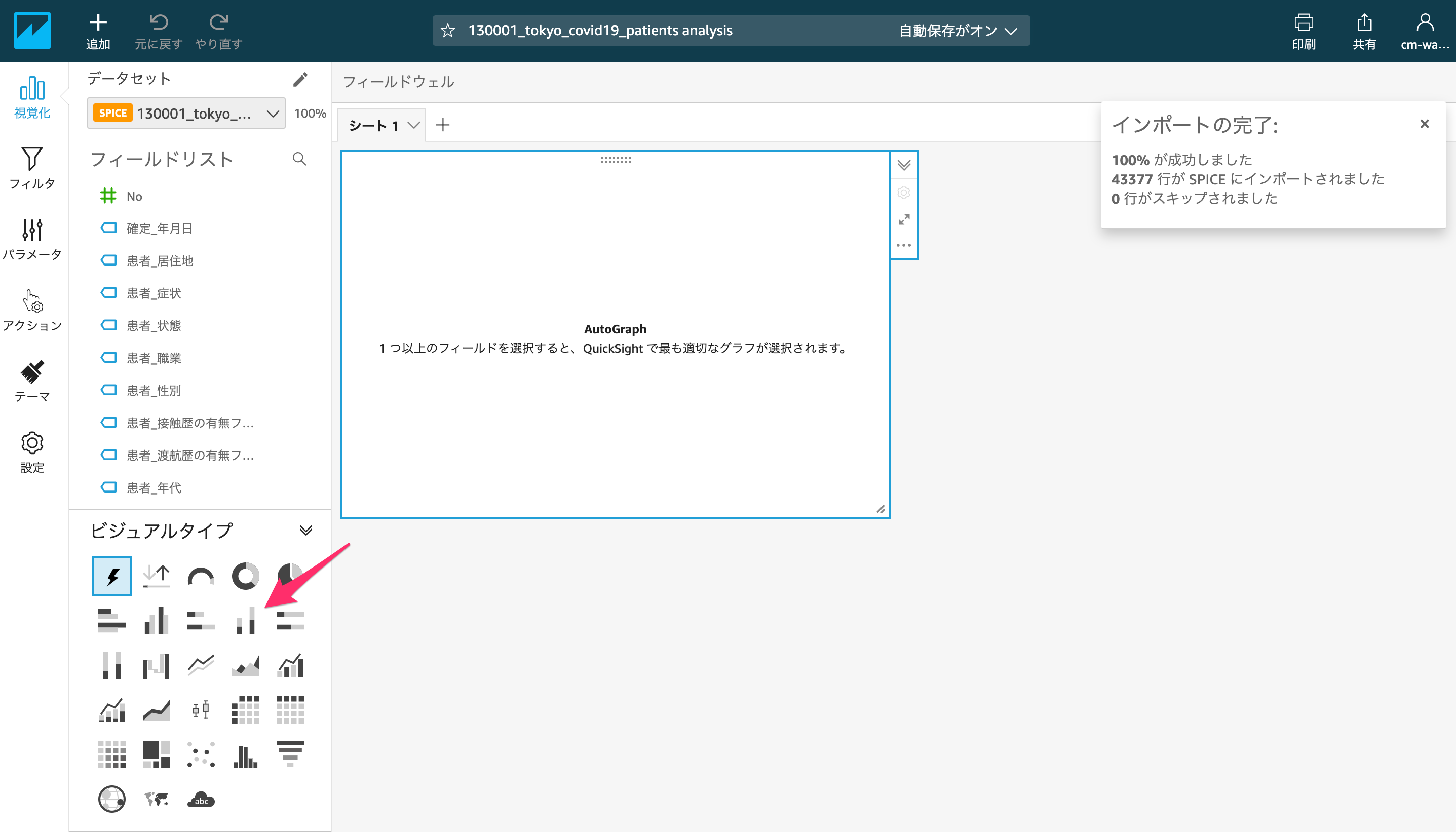Select the tree map visual type
This screenshot has width=1456, height=832.
pyautogui.click(x=156, y=754)
